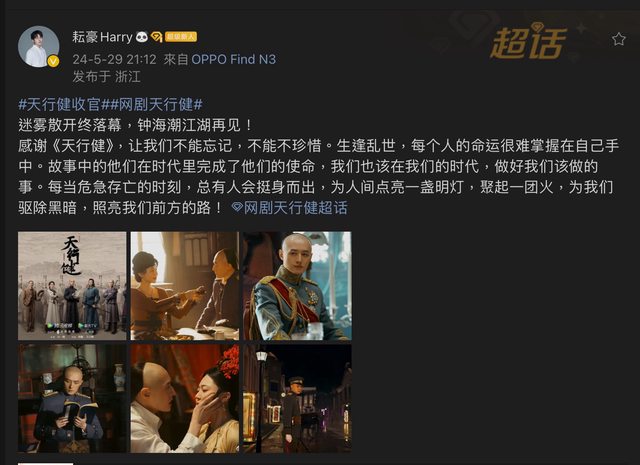Open 耘豪 Harry's profile avatar
This screenshot has width=640, height=465.
[39, 47]
